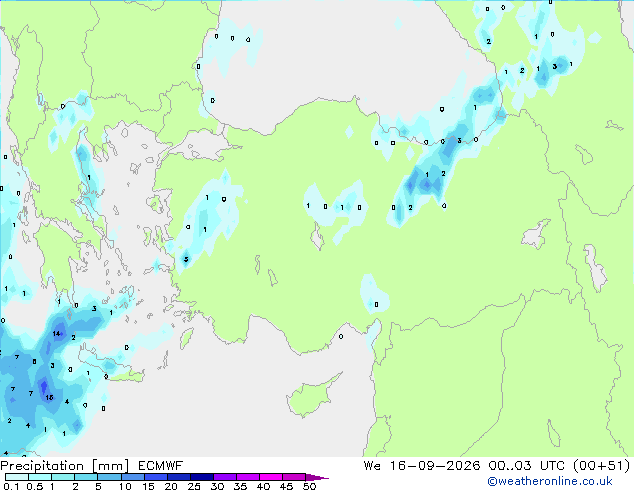Click the 16 mm precipitation value marker

[x=49, y=397]
